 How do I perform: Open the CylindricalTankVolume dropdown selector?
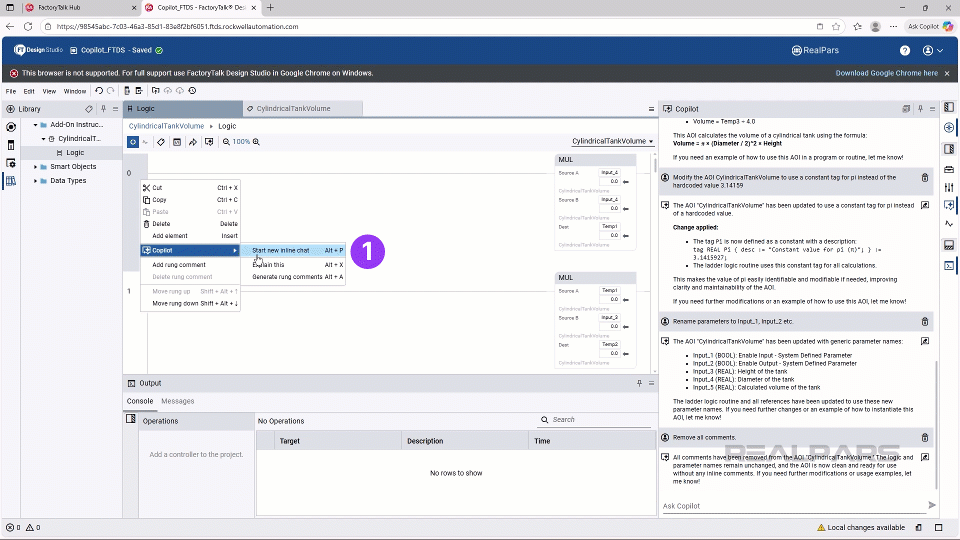tap(612, 141)
